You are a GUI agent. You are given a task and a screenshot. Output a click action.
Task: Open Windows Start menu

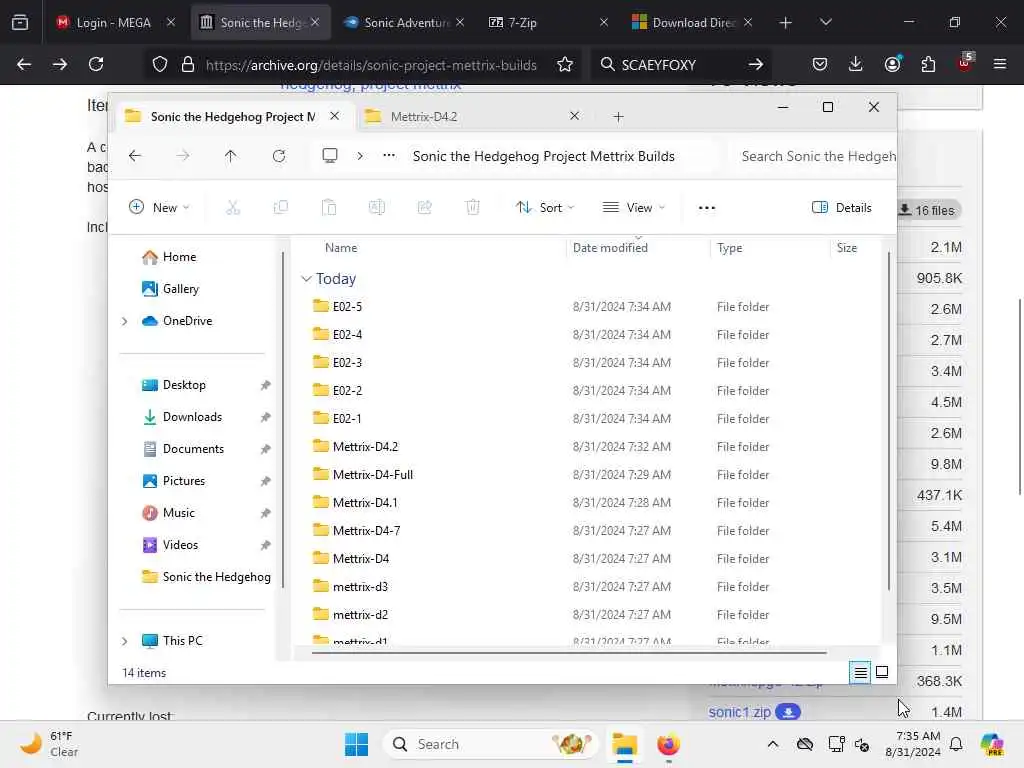click(357, 744)
